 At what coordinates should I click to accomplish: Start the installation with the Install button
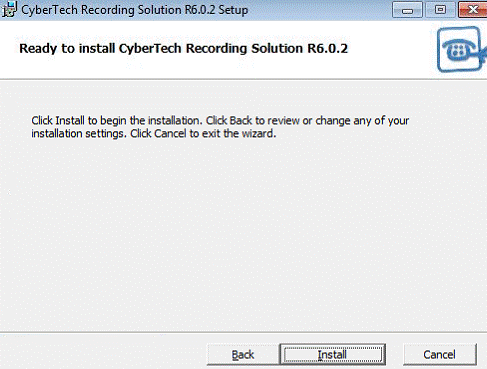pos(333,354)
